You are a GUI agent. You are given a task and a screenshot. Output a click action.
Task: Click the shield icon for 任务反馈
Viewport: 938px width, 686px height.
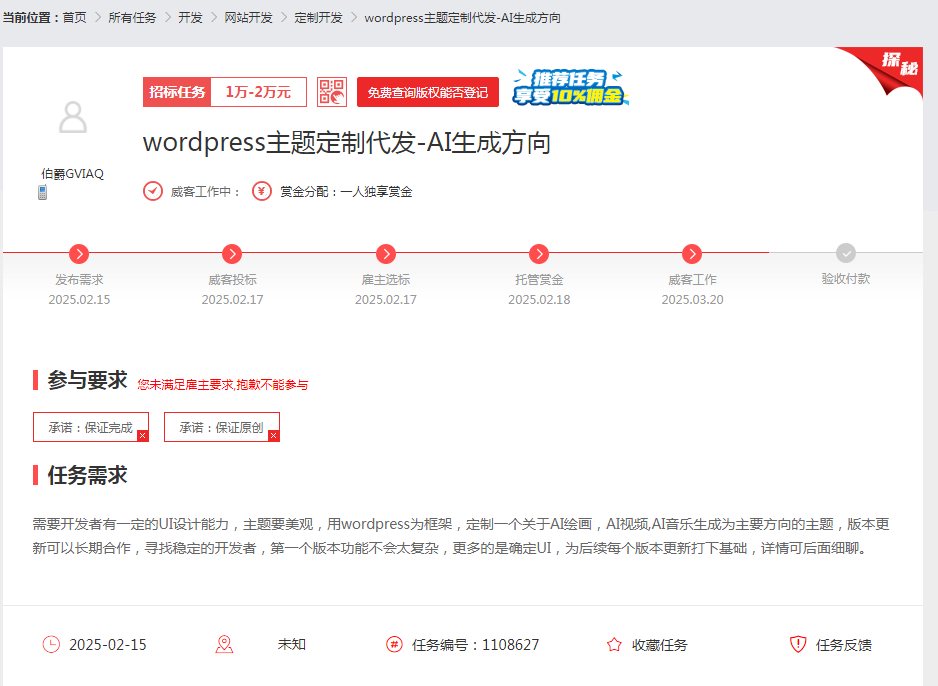click(x=798, y=644)
